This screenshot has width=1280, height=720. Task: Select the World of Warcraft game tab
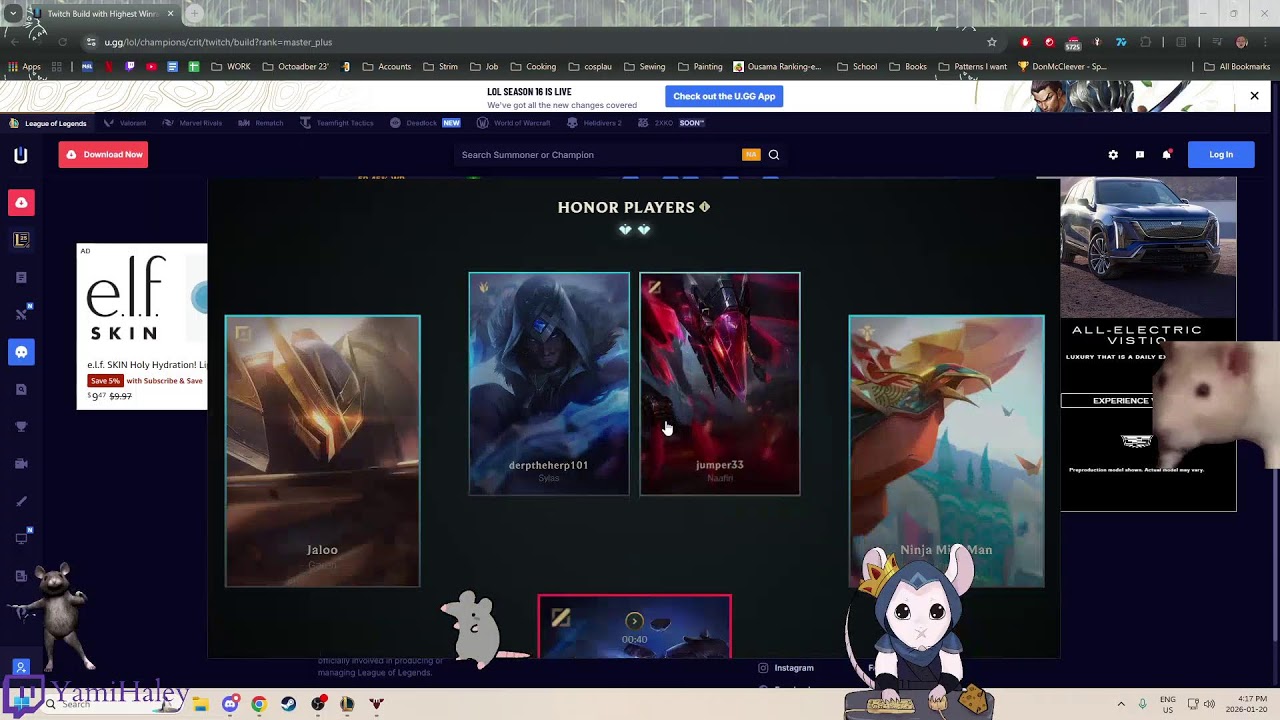(514, 123)
